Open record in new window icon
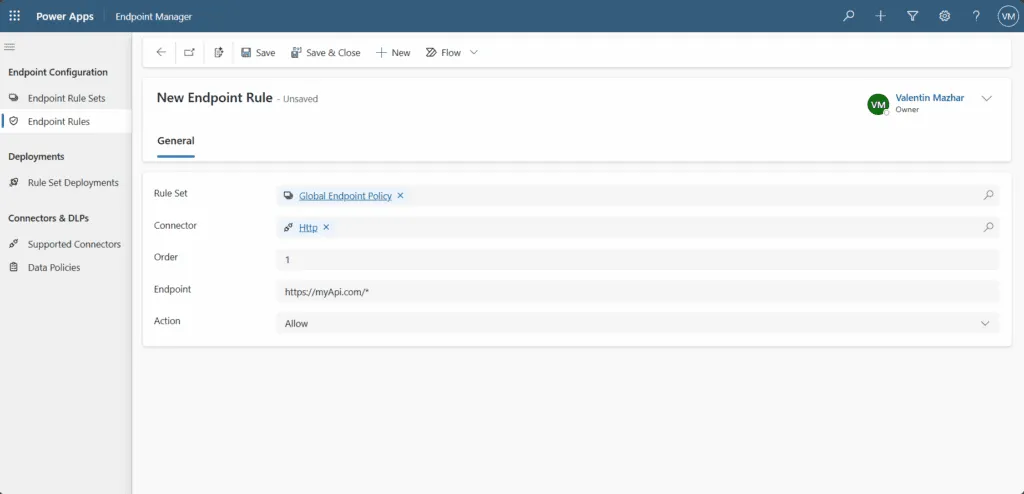Image resolution: width=1024 pixels, height=494 pixels. click(x=189, y=52)
